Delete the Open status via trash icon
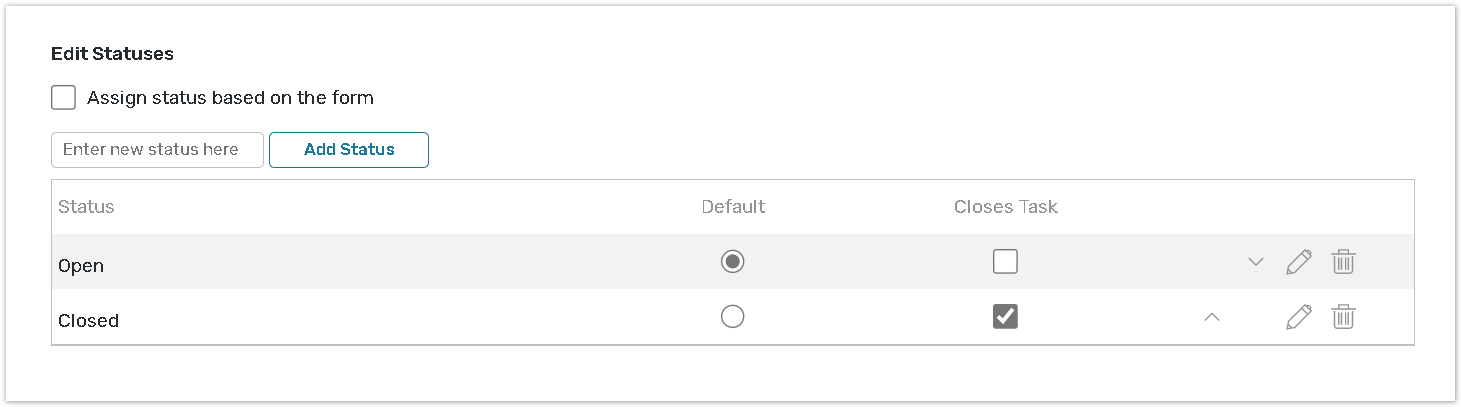The image size is (1461, 407). (x=1343, y=263)
